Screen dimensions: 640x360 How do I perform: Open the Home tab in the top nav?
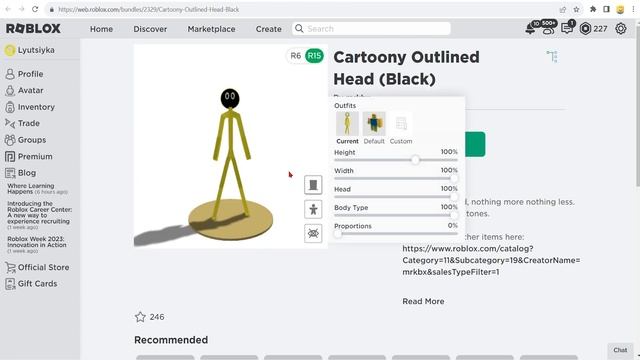pyautogui.click(x=101, y=29)
